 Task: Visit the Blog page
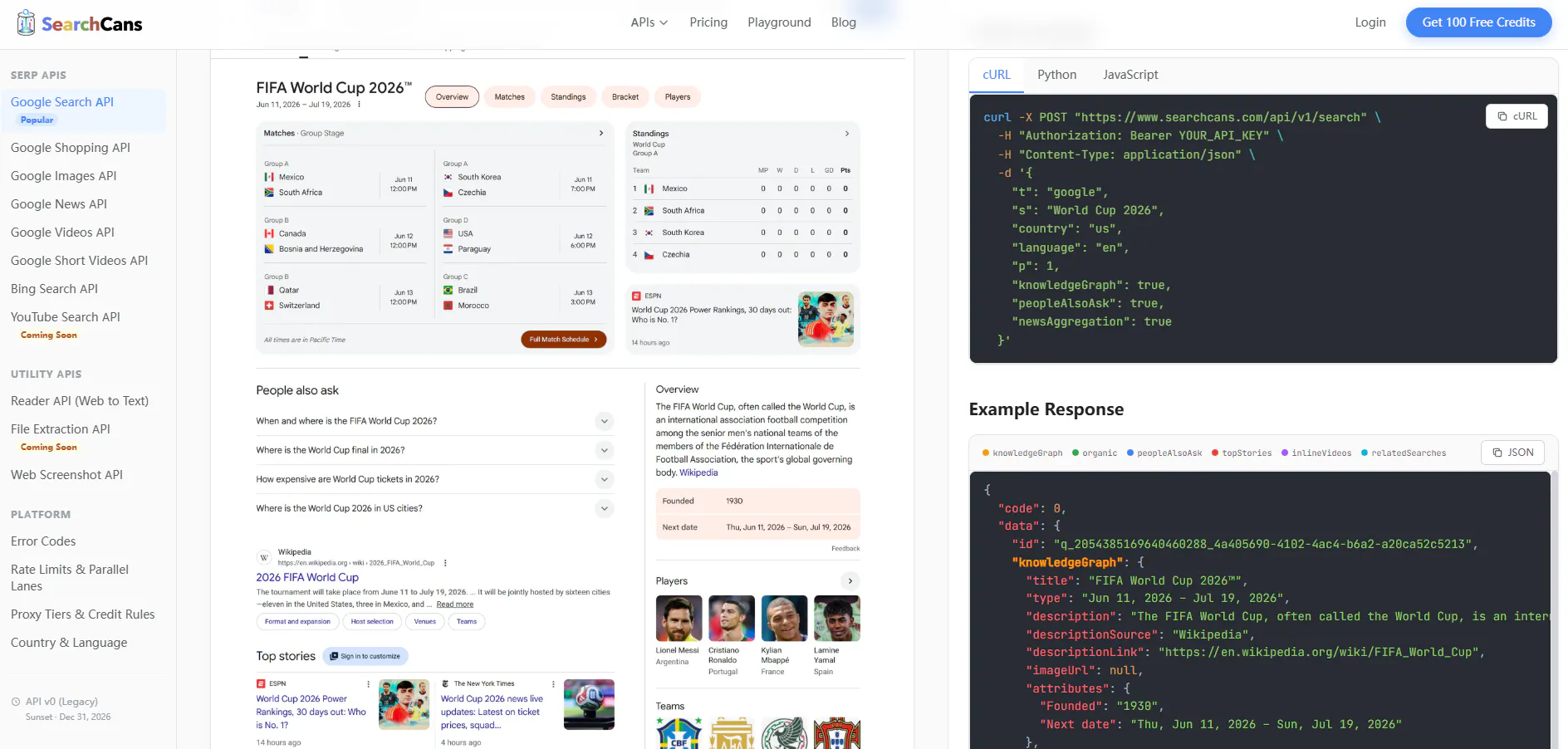[x=844, y=22]
